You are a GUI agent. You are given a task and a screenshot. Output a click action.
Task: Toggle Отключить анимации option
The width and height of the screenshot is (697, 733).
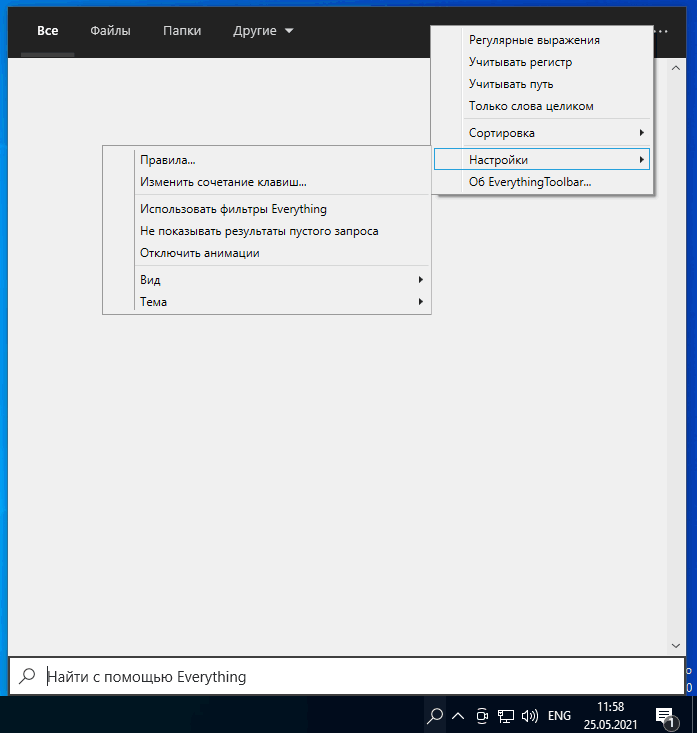click(x=267, y=253)
